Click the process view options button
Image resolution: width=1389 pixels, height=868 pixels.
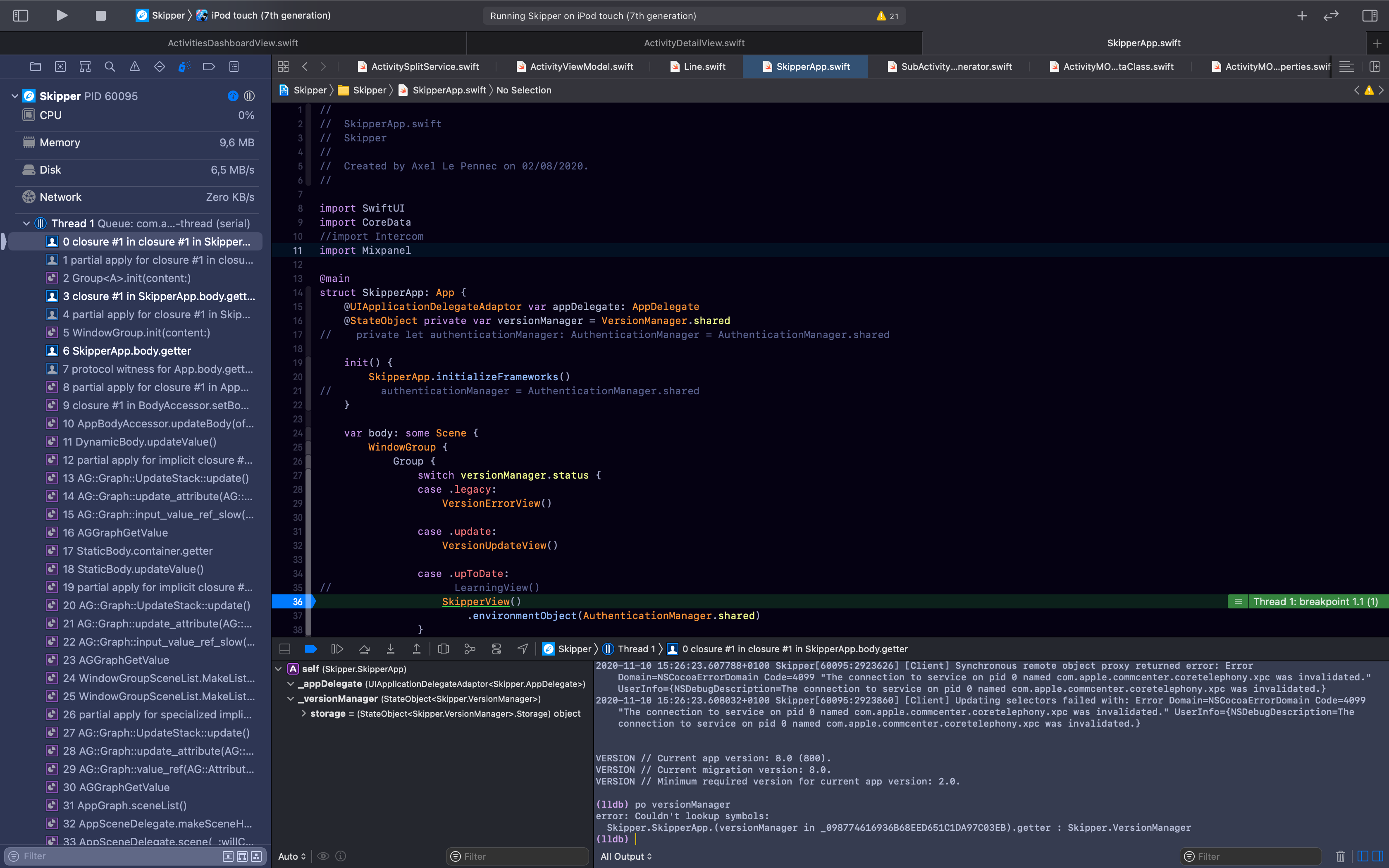coord(250,96)
